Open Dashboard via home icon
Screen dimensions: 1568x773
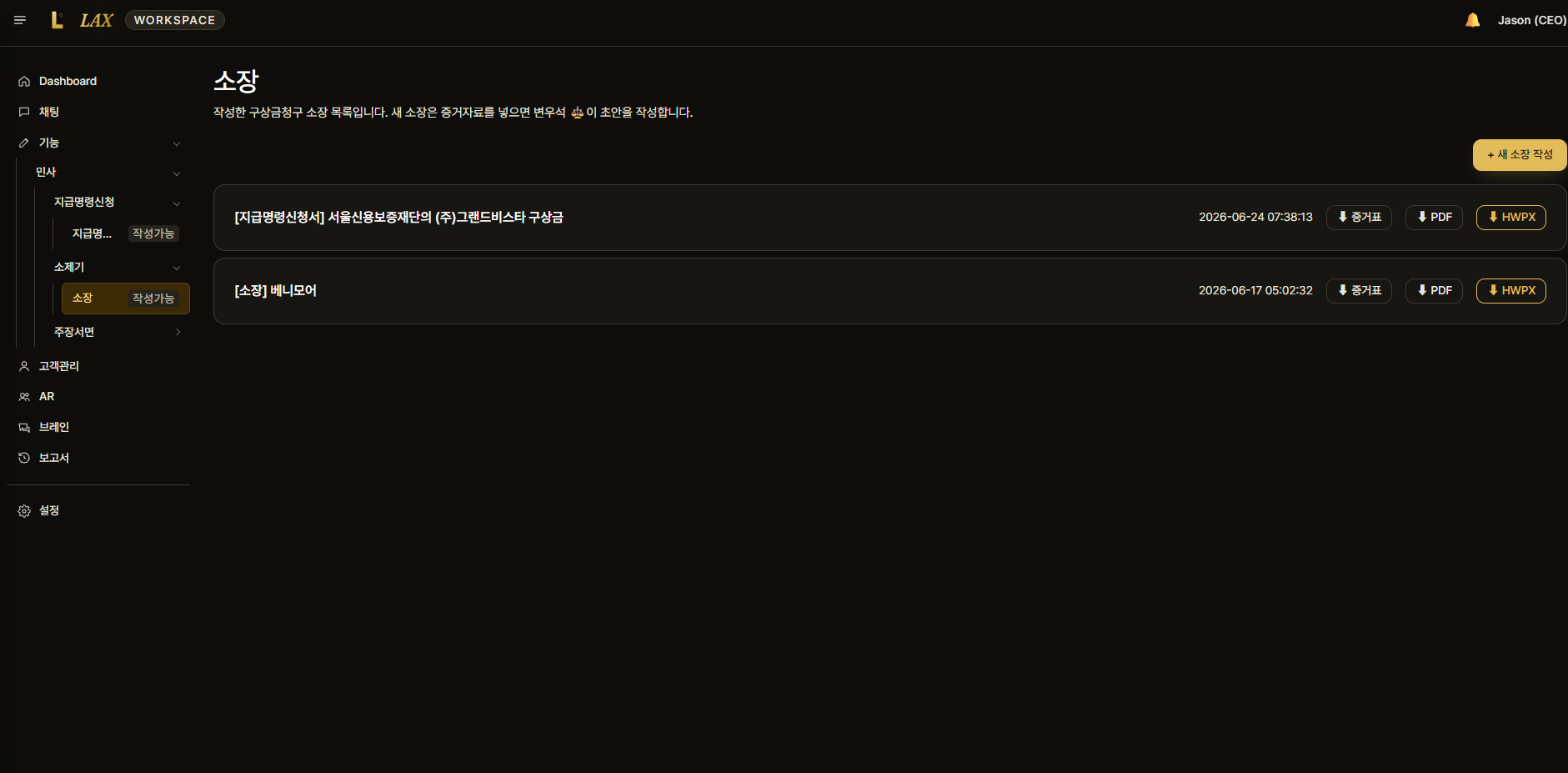(24, 82)
